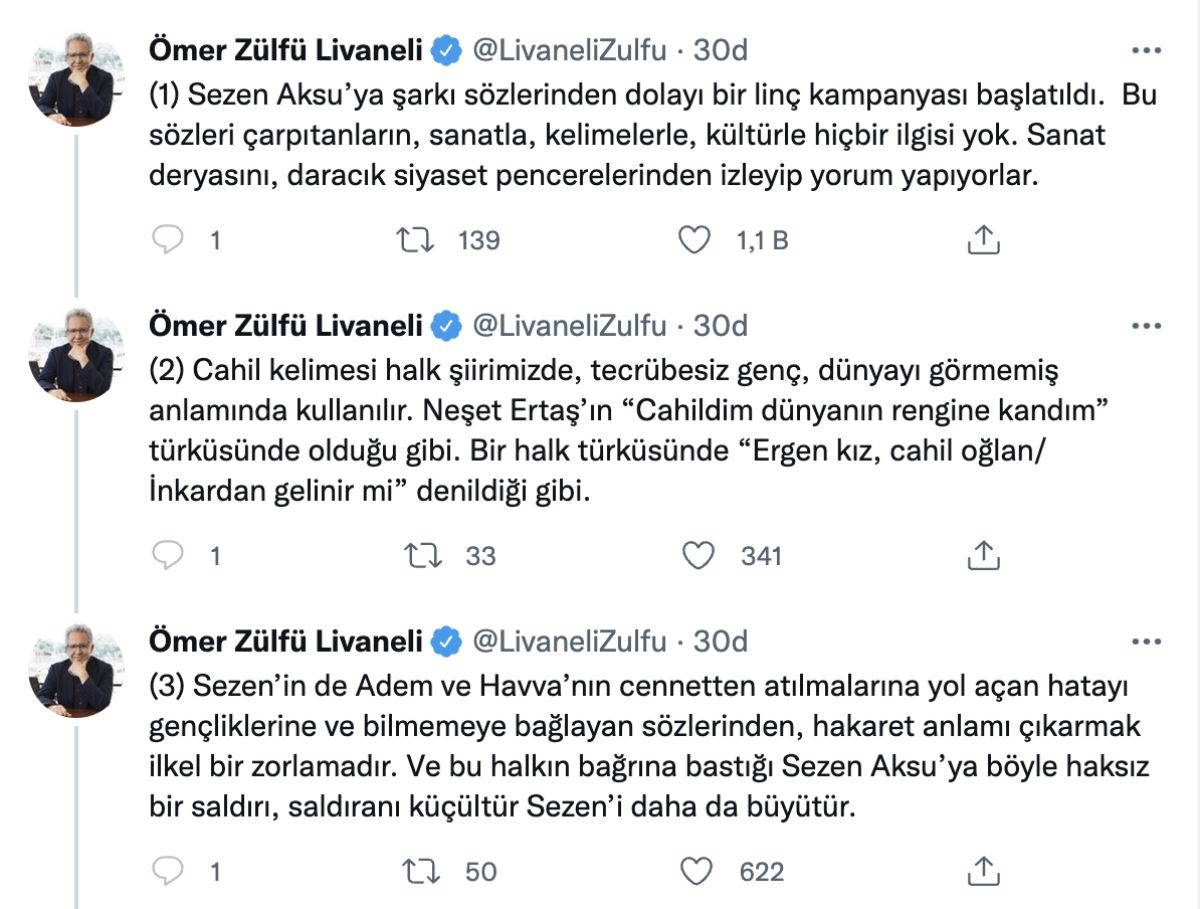The image size is (1200, 909).
Task: Like the first tweet with 1,1 B likes
Action: point(694,240)
